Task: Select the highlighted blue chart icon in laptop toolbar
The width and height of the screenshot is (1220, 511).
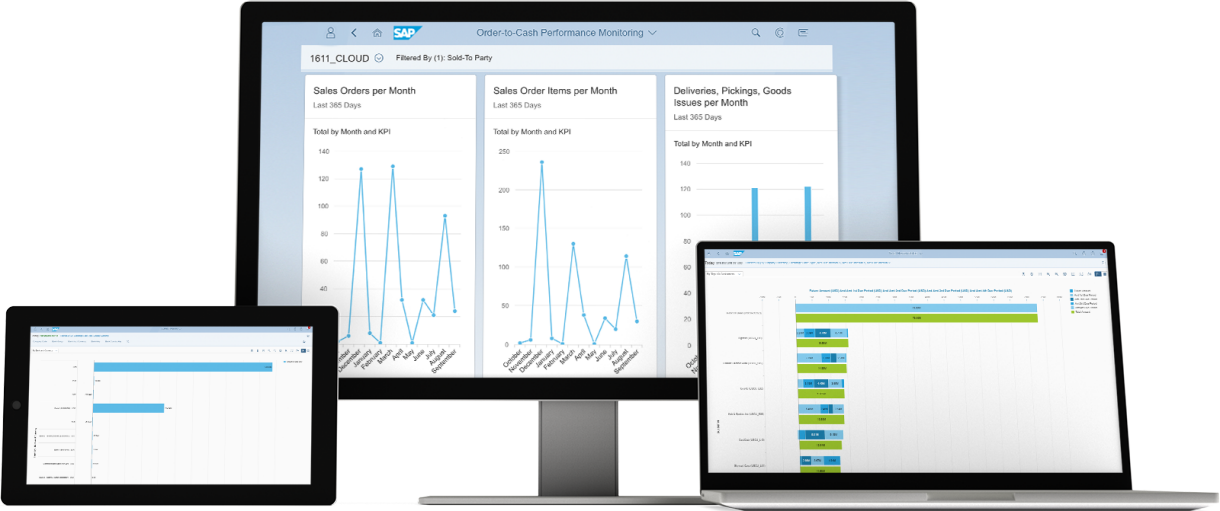Action: click(x=1097, y=273)
